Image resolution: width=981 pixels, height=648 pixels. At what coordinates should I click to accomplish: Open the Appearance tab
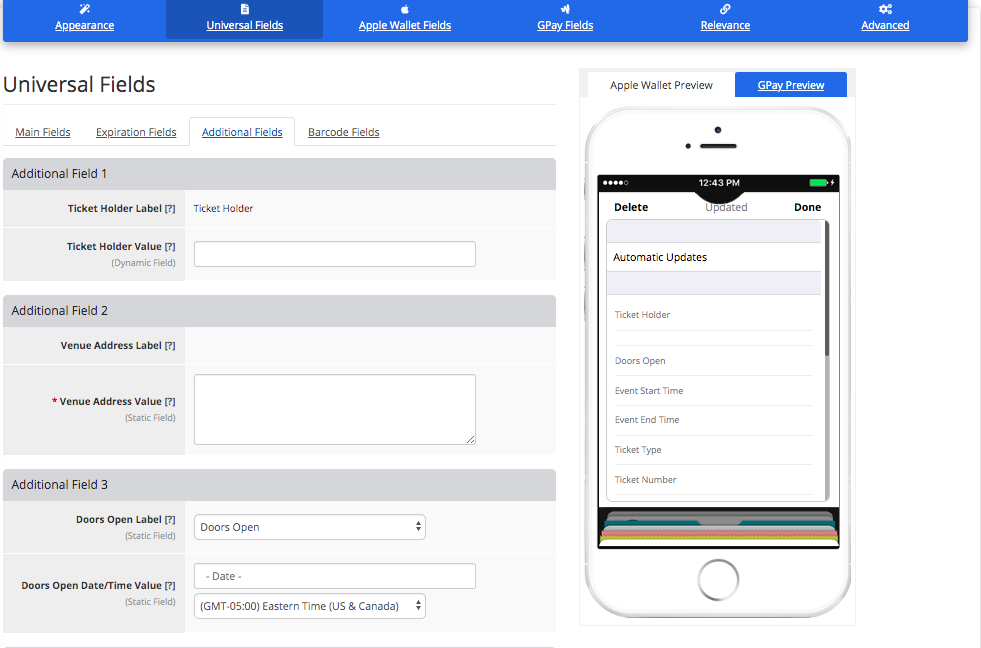click(84, 25)
